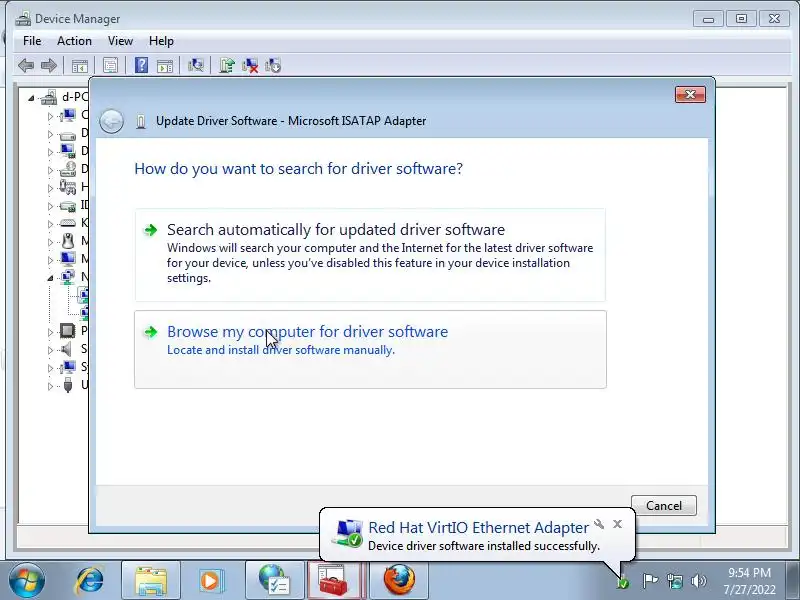Open Windows Explorer folder icon on taskbar
800x600 pixels.
tap(151, 580)
